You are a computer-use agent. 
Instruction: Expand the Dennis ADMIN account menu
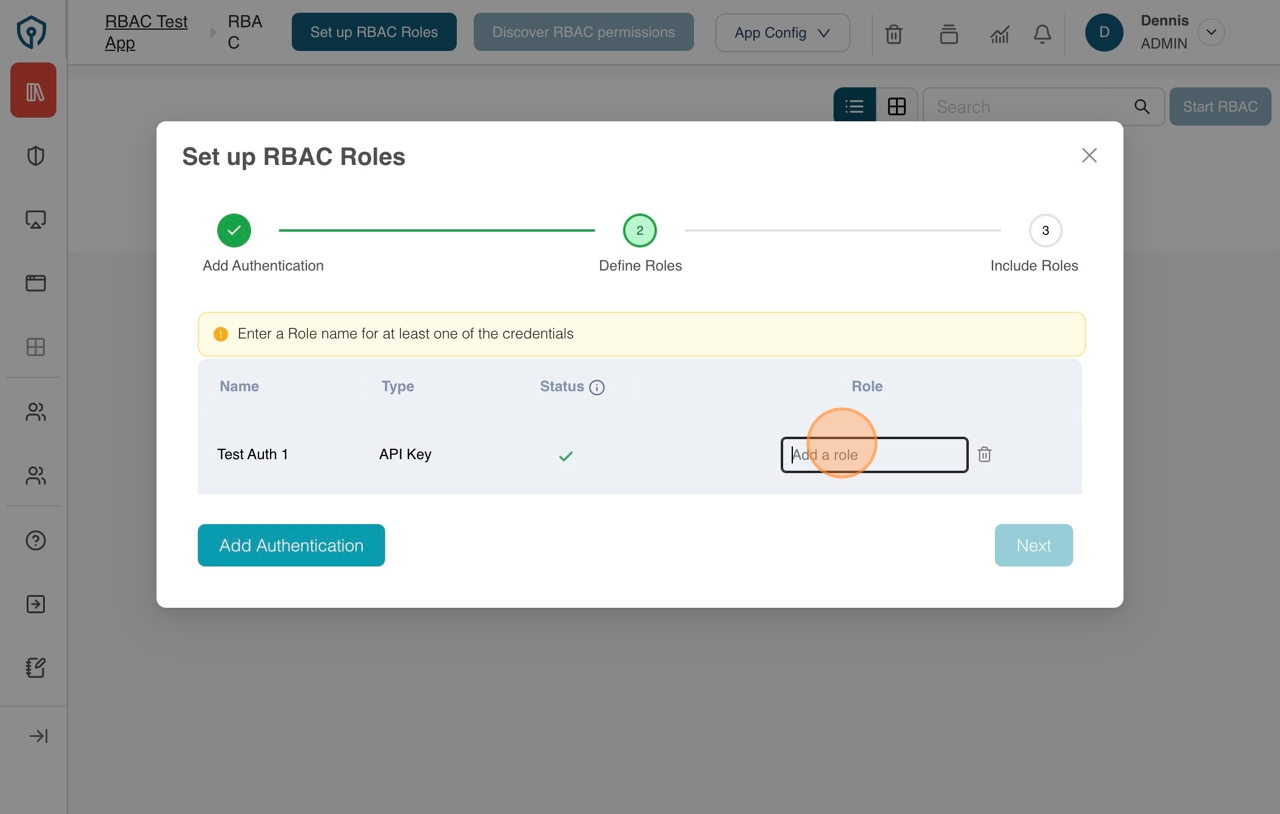pyautogui.click(x=1211, y=32)
